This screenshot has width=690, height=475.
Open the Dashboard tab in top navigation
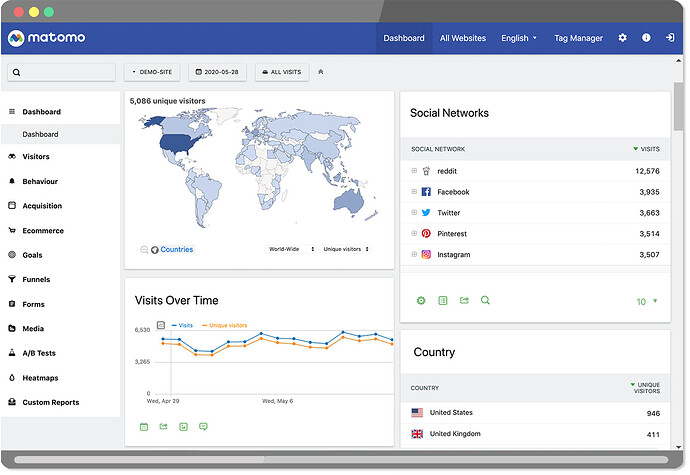[404, 38]
